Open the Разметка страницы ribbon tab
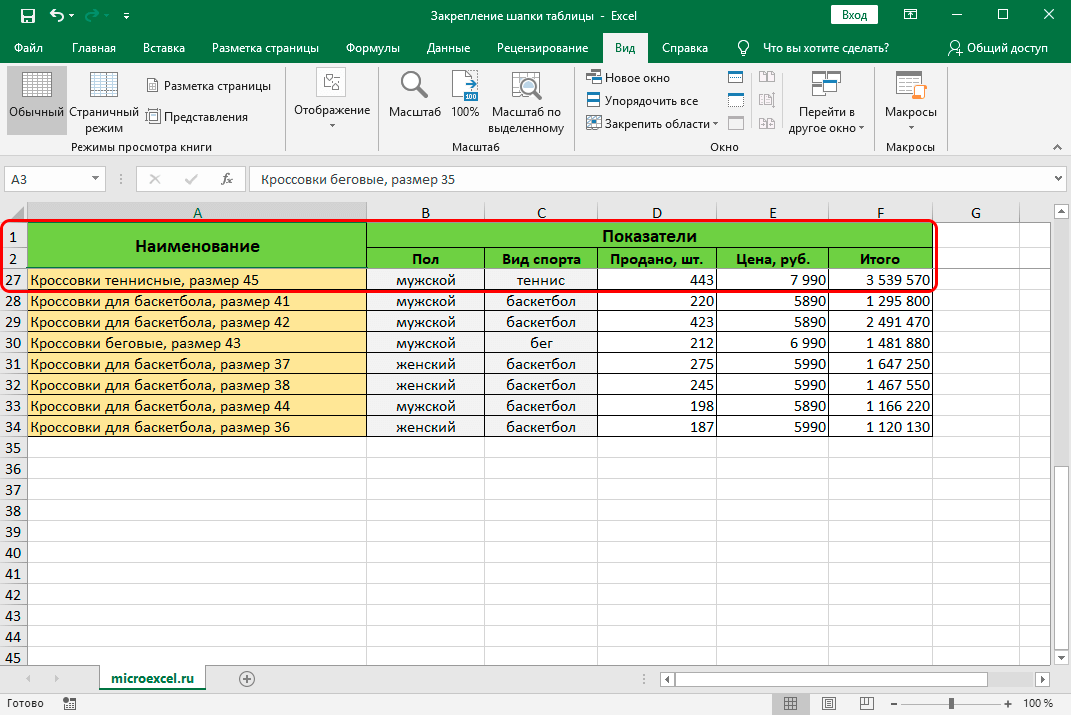Screen dimensions: 1071x715 tap(265, 48)
